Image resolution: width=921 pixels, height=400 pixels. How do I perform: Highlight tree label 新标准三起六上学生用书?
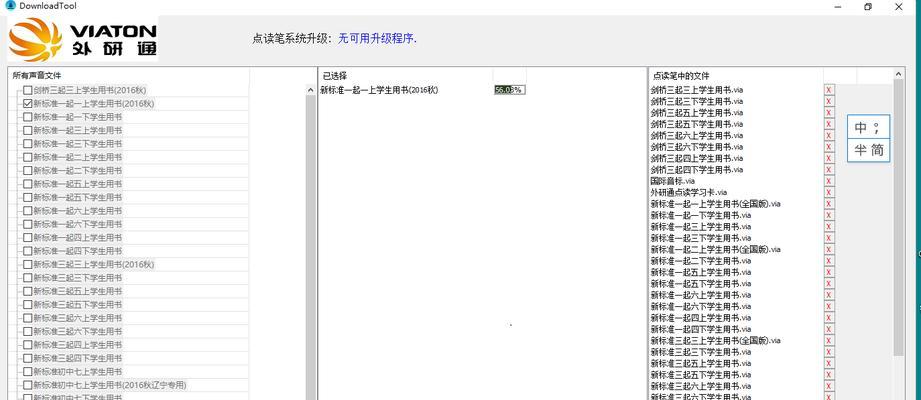[x=78, y=318]
